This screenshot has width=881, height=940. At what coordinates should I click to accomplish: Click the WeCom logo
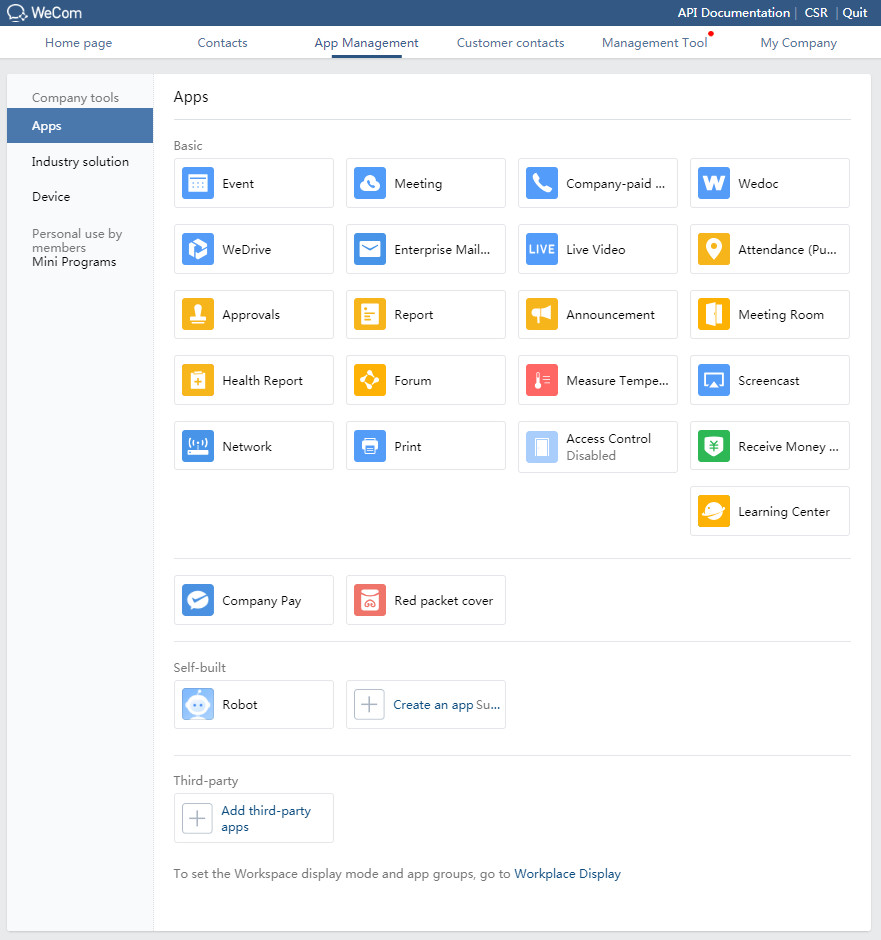44,13
